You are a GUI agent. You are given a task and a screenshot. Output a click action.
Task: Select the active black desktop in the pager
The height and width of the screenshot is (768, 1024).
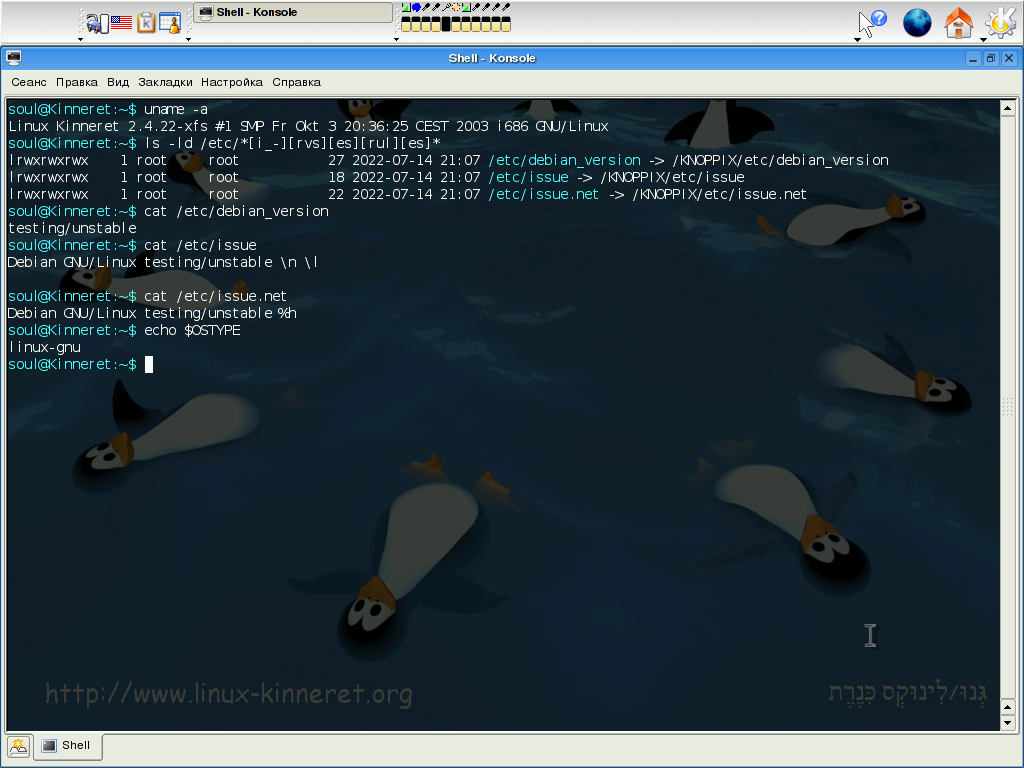click(x=446, y=25)
